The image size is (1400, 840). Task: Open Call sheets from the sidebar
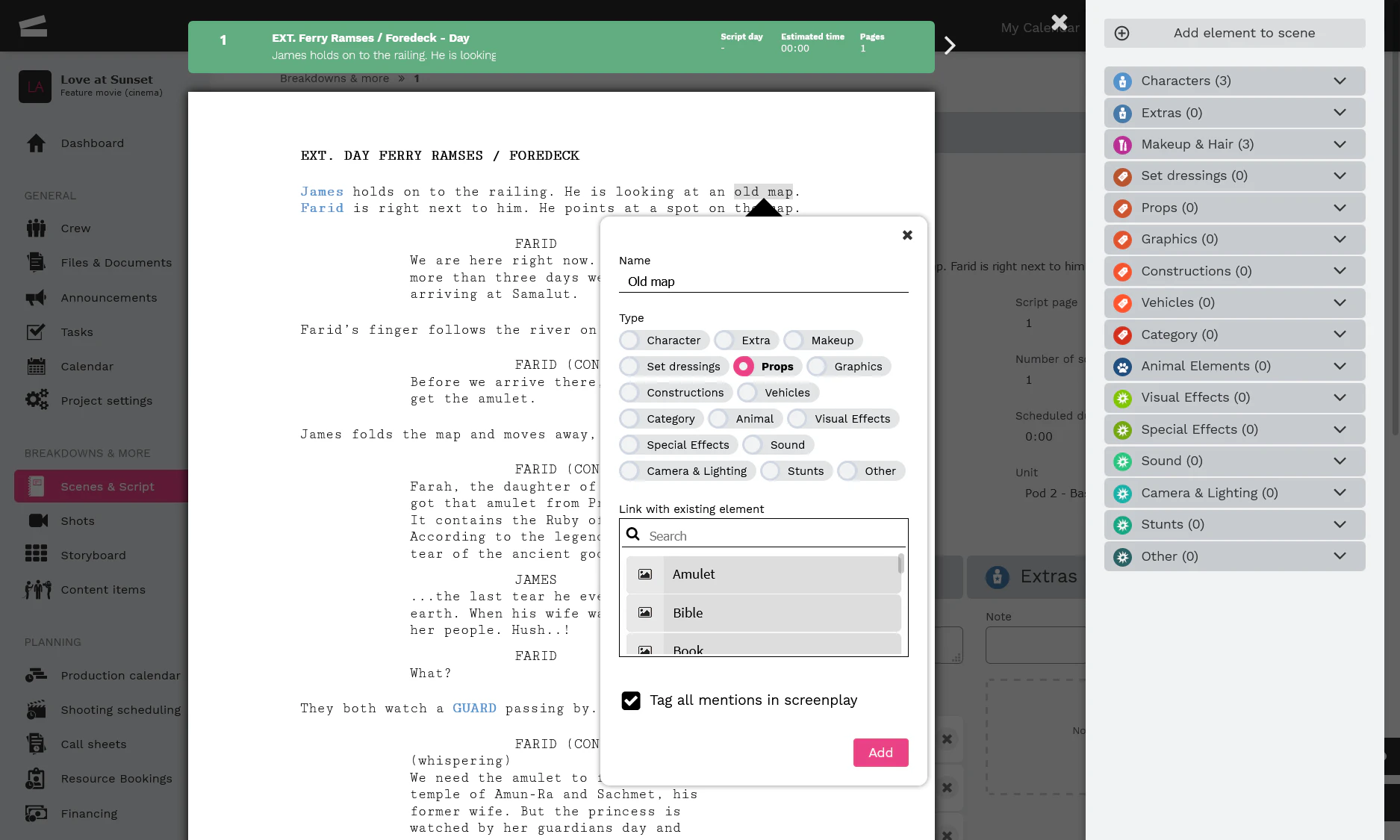point(93,744)
